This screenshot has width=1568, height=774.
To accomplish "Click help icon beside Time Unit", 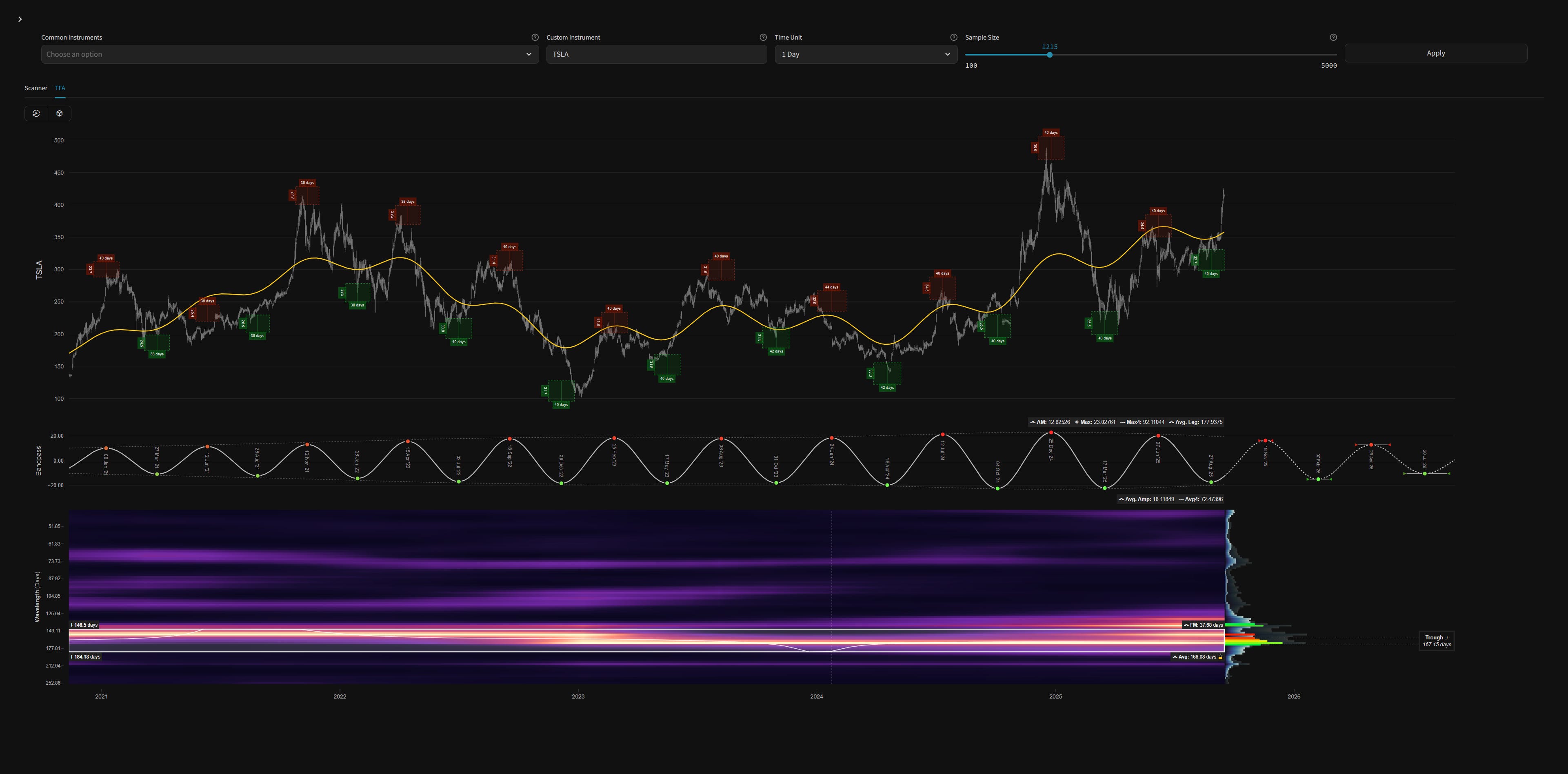I will coord(953,37).
